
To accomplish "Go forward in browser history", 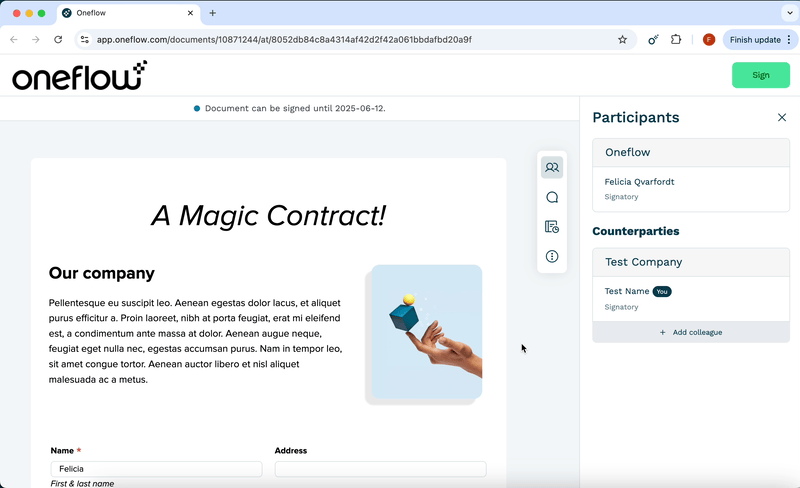I will [36, 39].
